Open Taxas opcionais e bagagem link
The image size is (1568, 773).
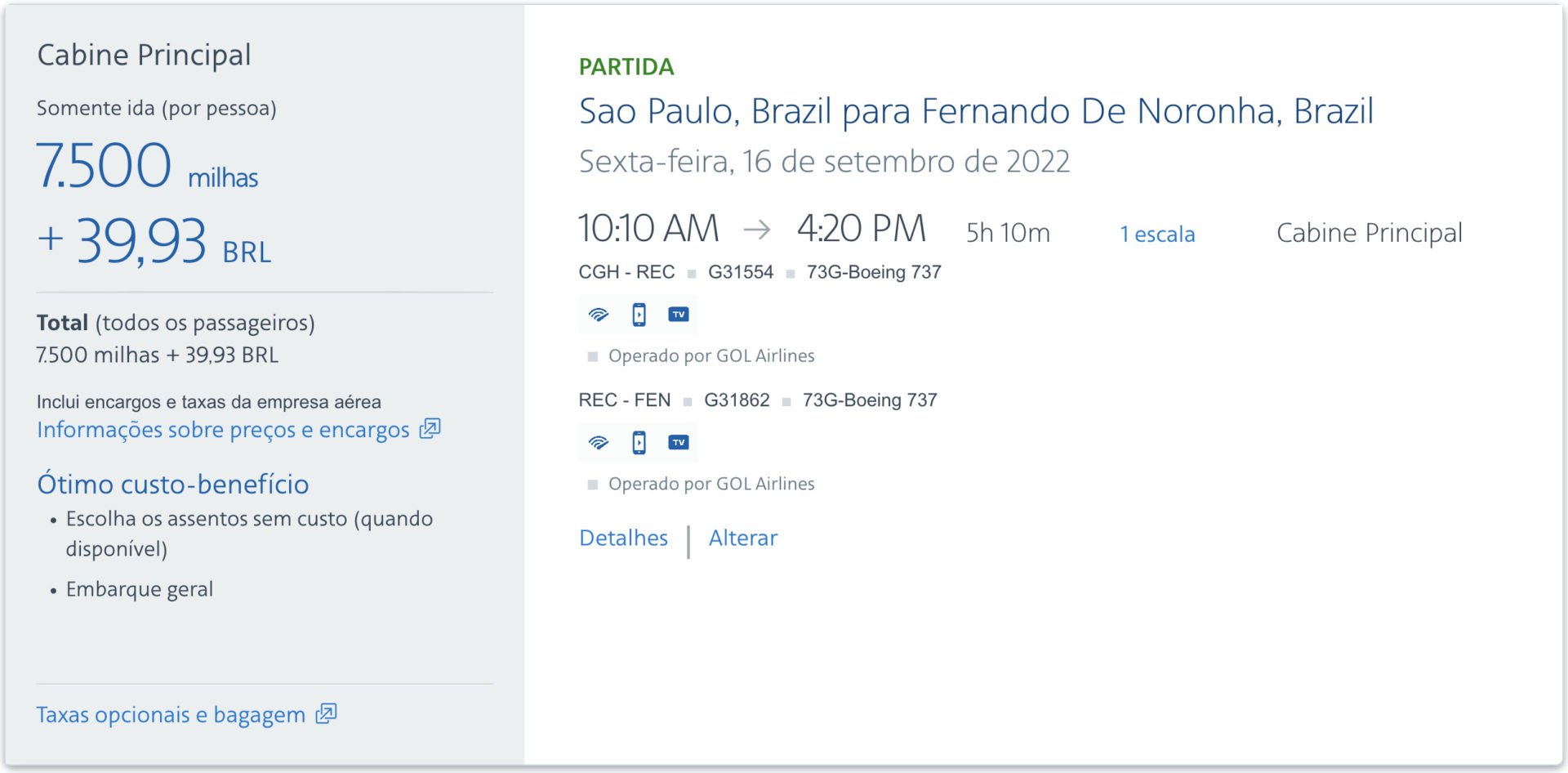coord(171,715)
